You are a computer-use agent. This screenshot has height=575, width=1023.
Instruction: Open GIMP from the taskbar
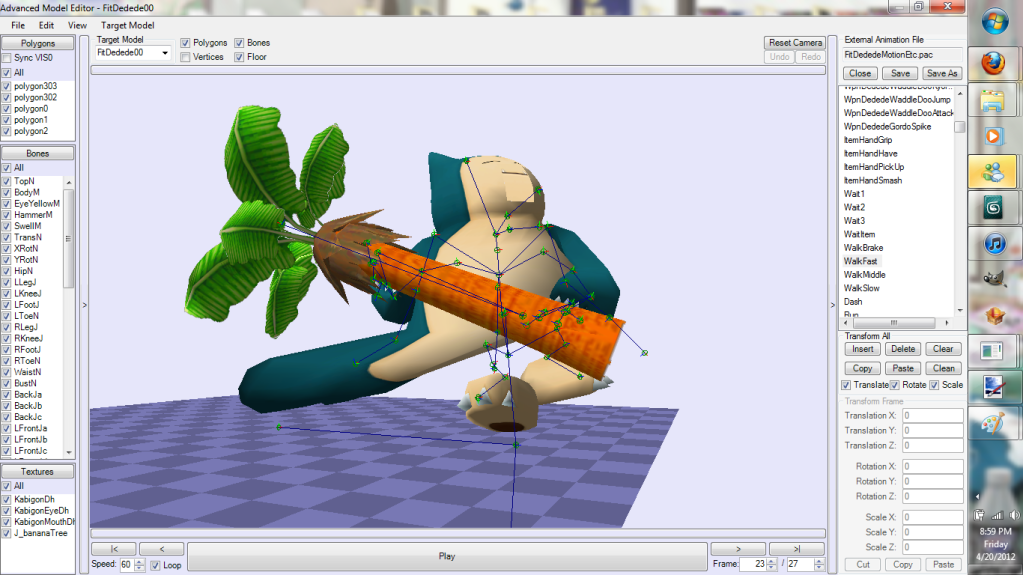tap(993, 281)
